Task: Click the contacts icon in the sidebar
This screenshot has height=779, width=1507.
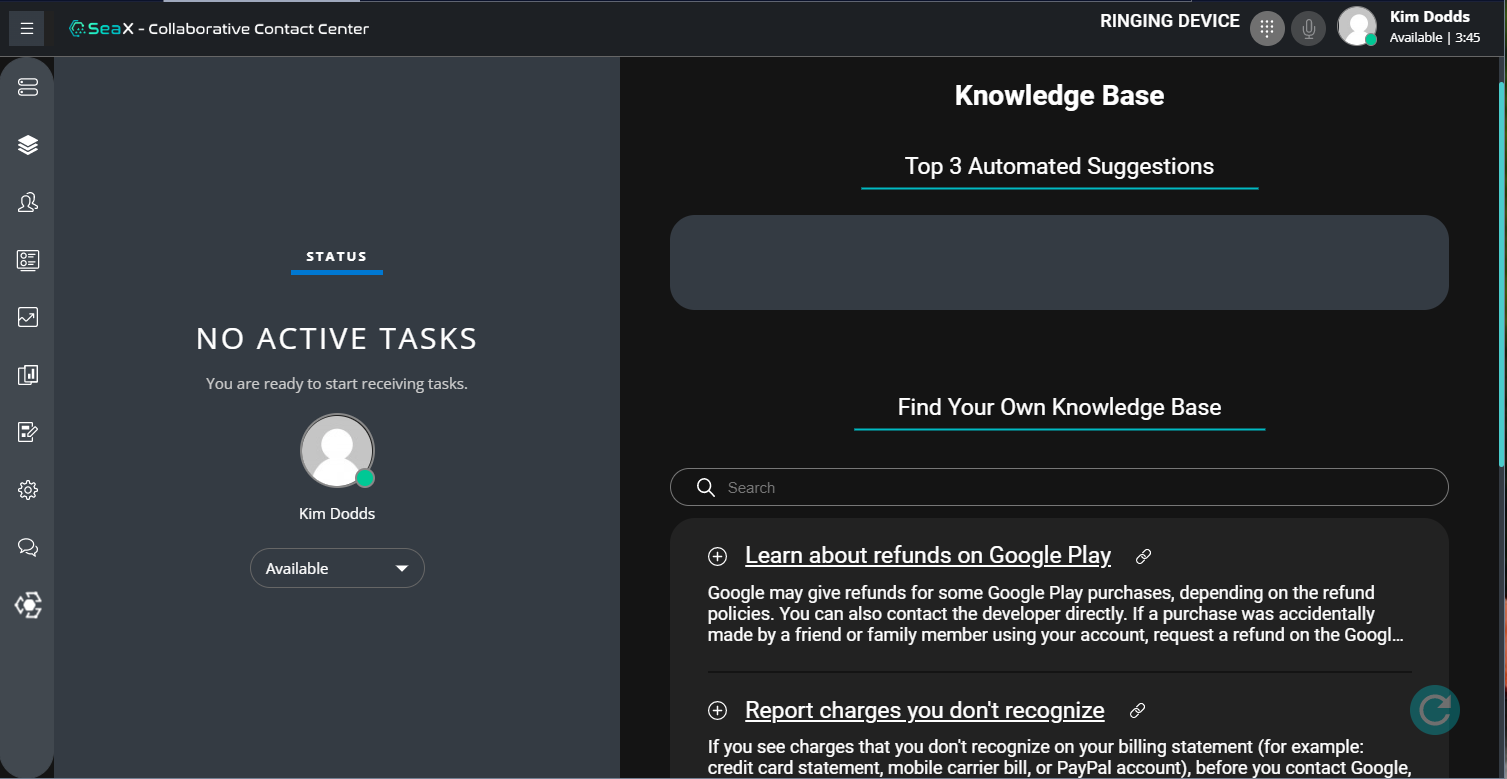Action: 27,202
